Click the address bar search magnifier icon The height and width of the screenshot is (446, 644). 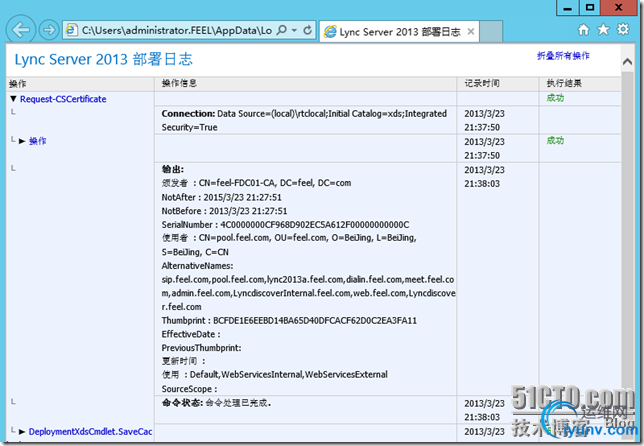point(281,30)
